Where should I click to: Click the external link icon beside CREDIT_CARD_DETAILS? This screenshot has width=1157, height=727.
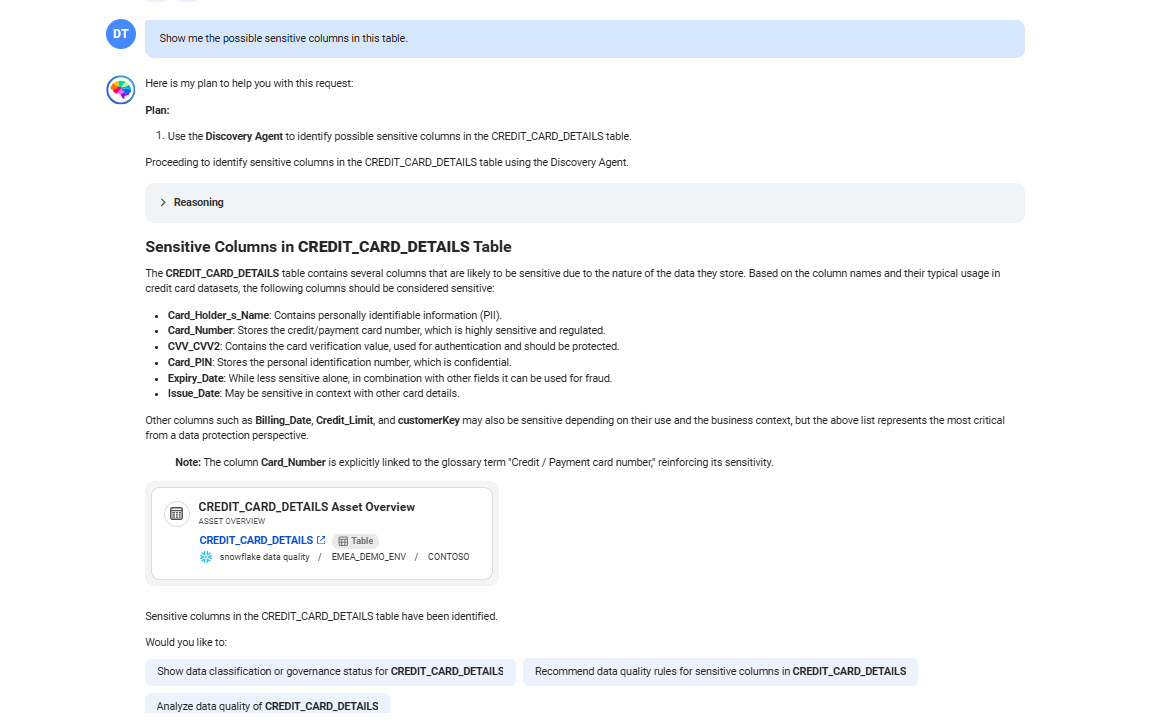click(321, 540)
